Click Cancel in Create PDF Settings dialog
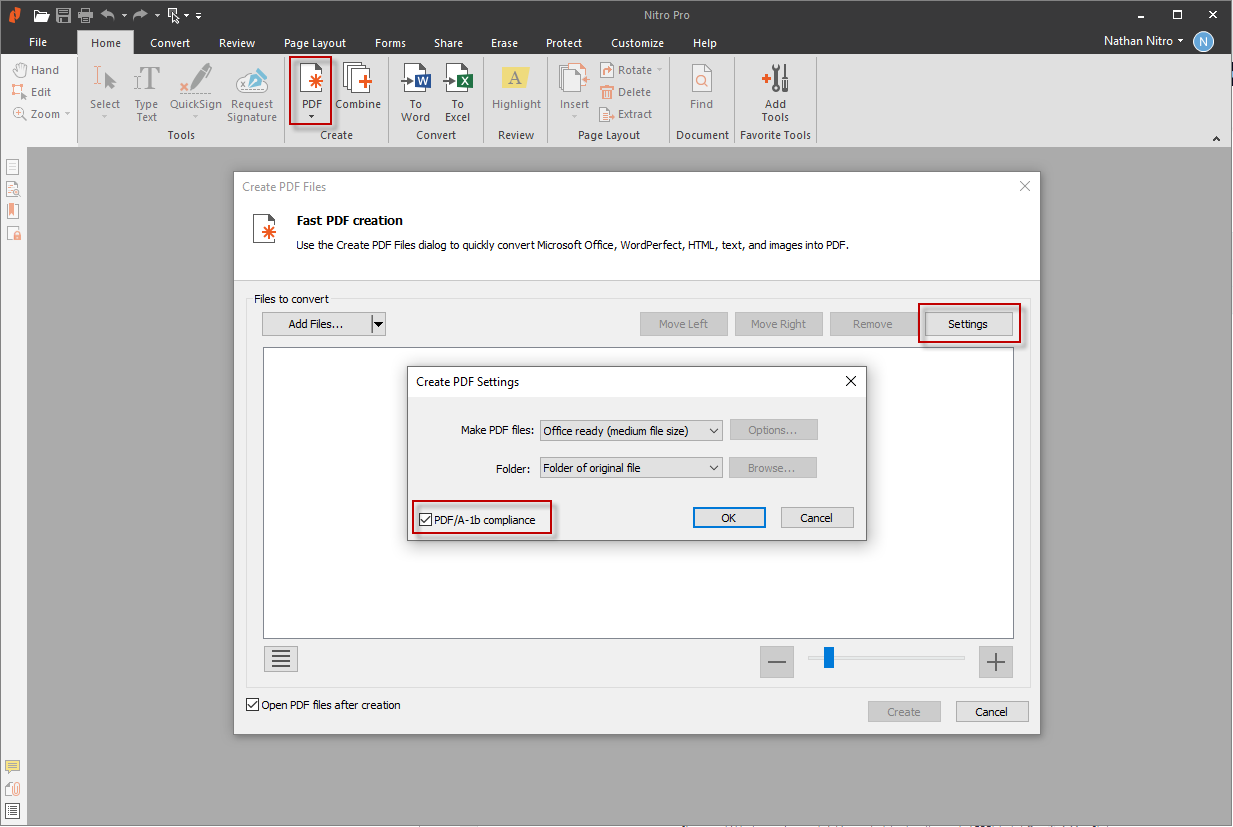Screen dimensions: 1233x827 (x=816, y=518)
